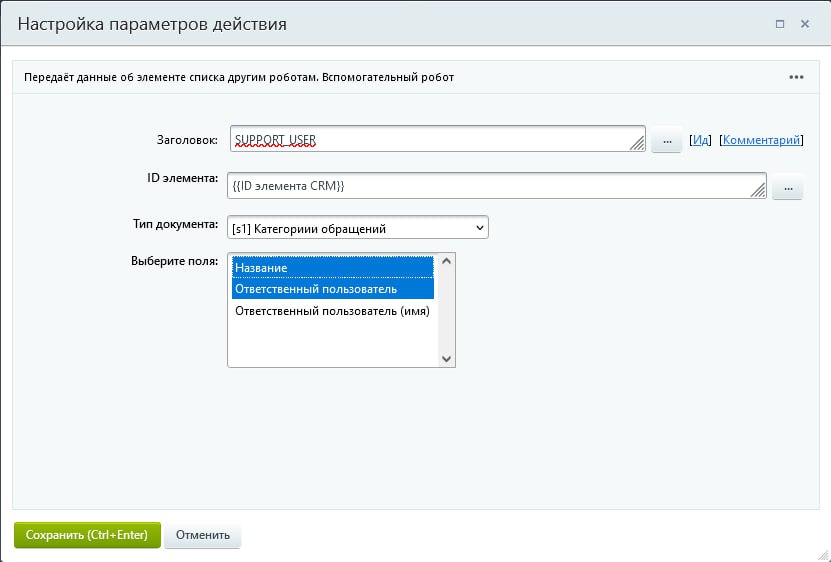The image size is (831, 562).
Task: Select Ответственный пользователь in field list
Action: pyautogui.click(x=333, y=289)
